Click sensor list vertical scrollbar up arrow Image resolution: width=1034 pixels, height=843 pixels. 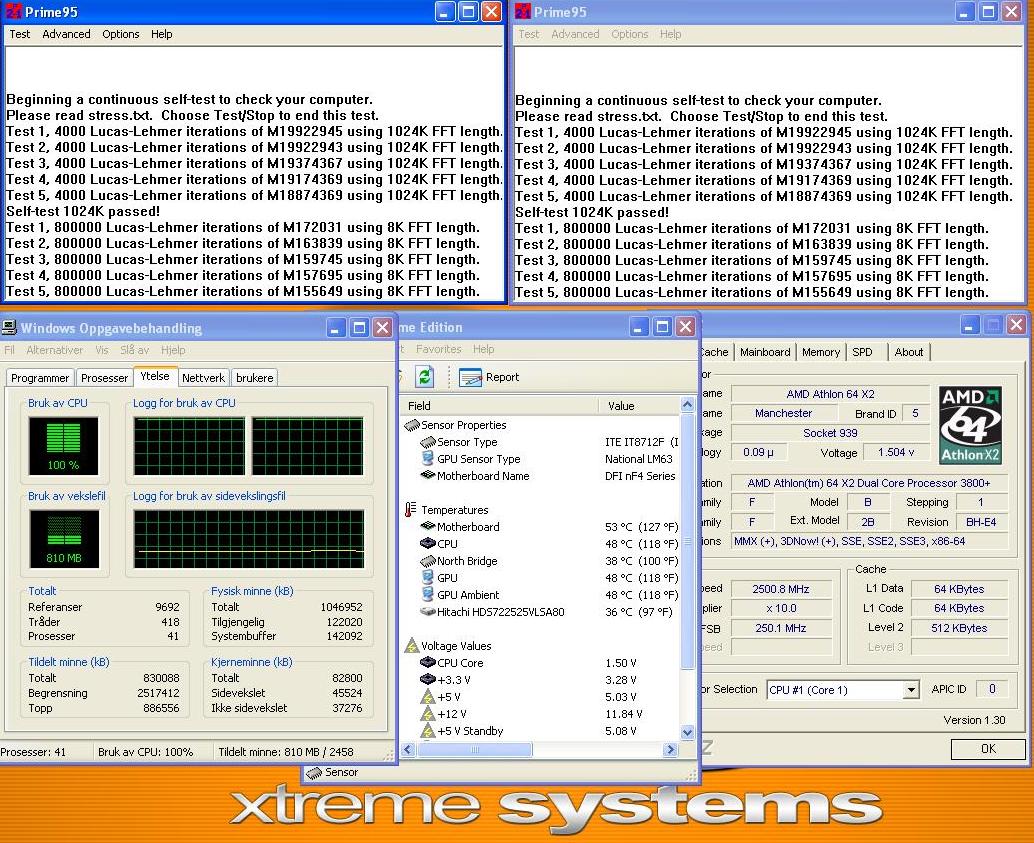pyautogui.click(x=687, y=404)
